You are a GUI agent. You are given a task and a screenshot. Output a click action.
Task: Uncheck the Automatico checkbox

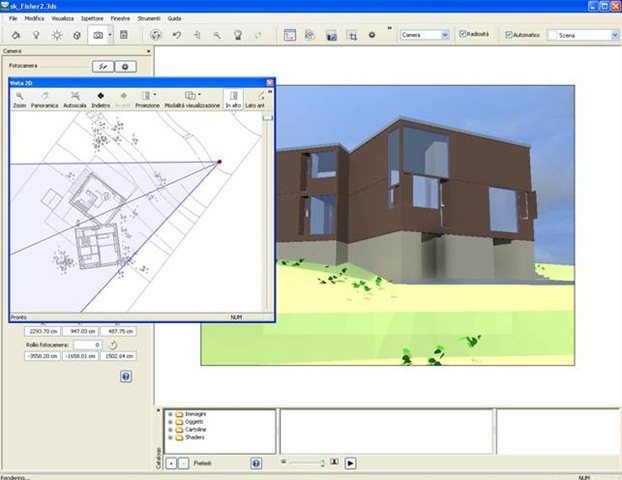[509, 35]
